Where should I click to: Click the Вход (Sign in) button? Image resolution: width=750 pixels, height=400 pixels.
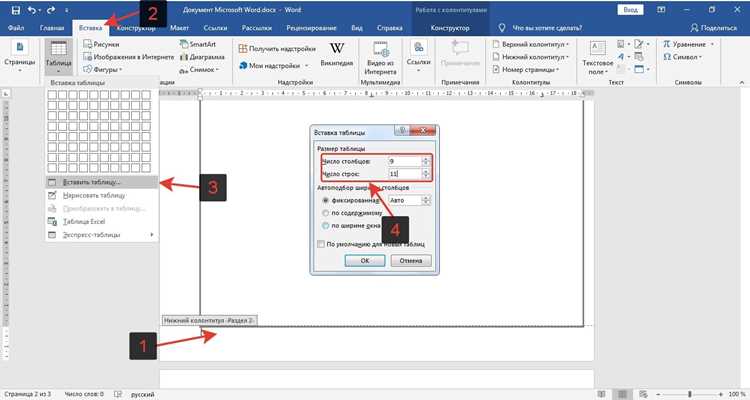[x=630, y=10]
